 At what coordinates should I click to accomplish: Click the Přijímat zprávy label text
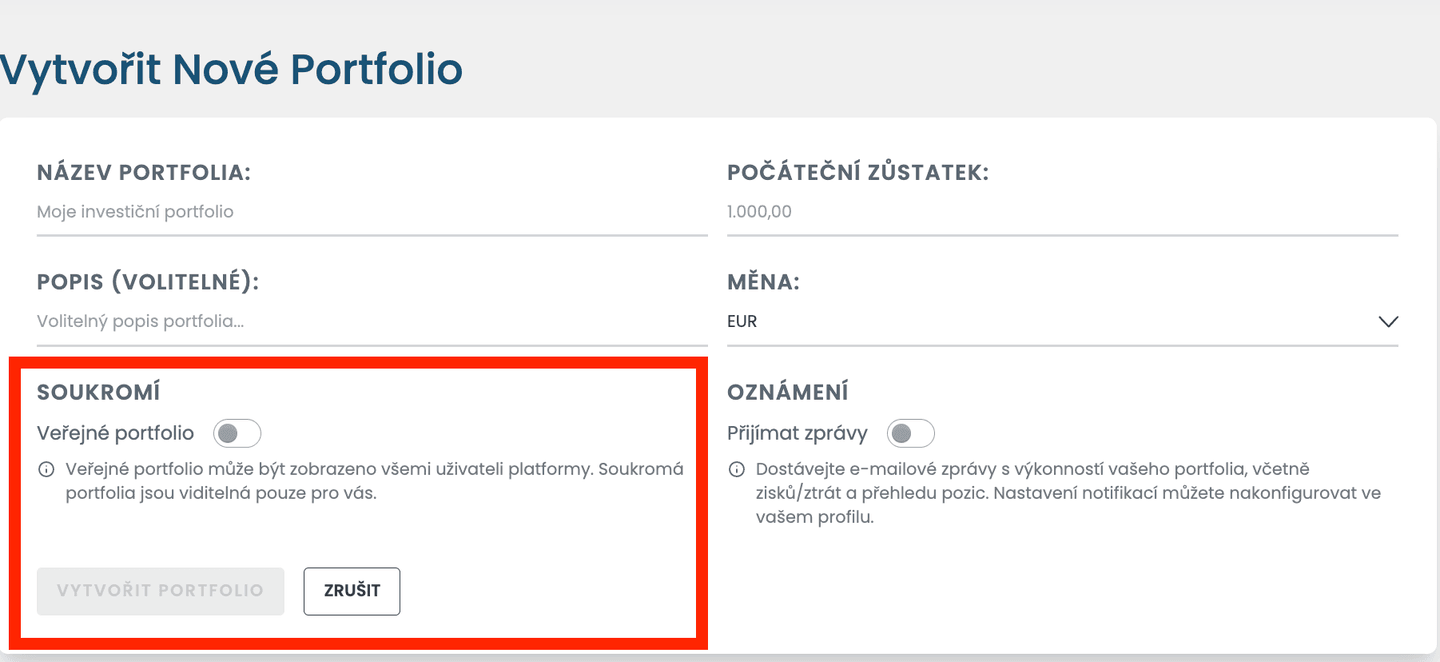click(797, 433)
